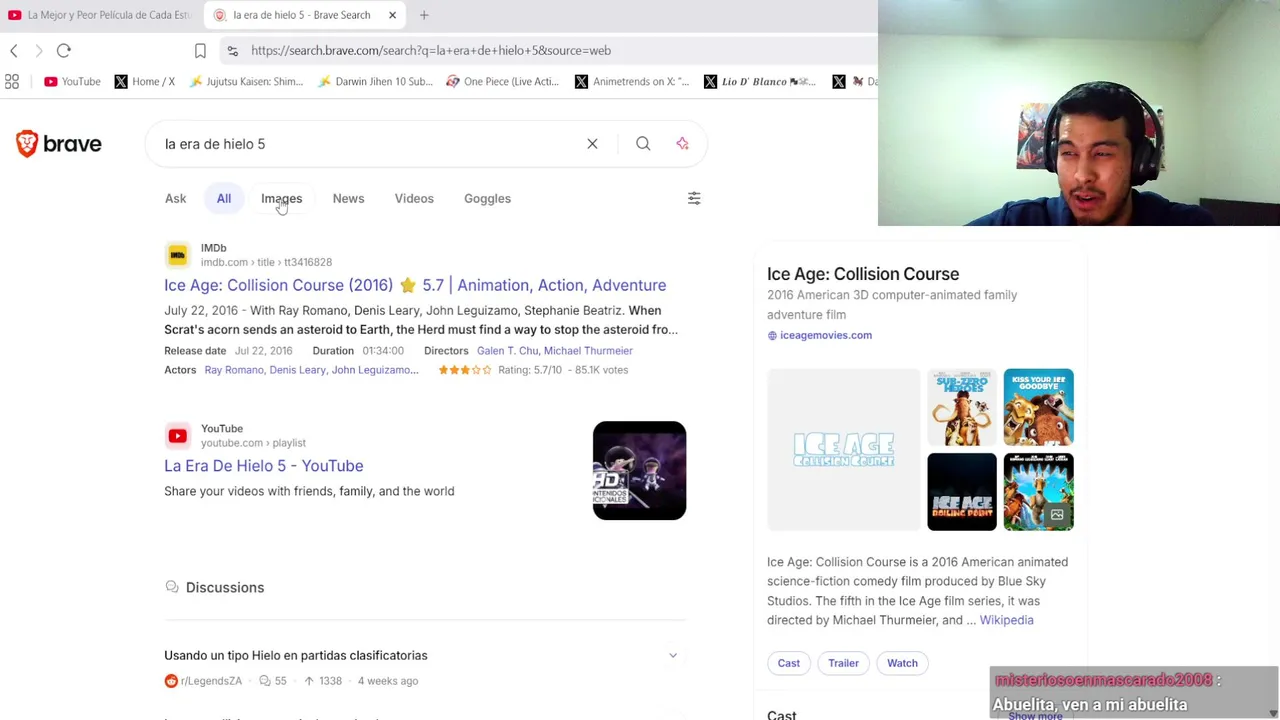Click the YouTube result thumbnail
Image resolution: width=1280 pixels, height=720 pixels.
(639, 471)
